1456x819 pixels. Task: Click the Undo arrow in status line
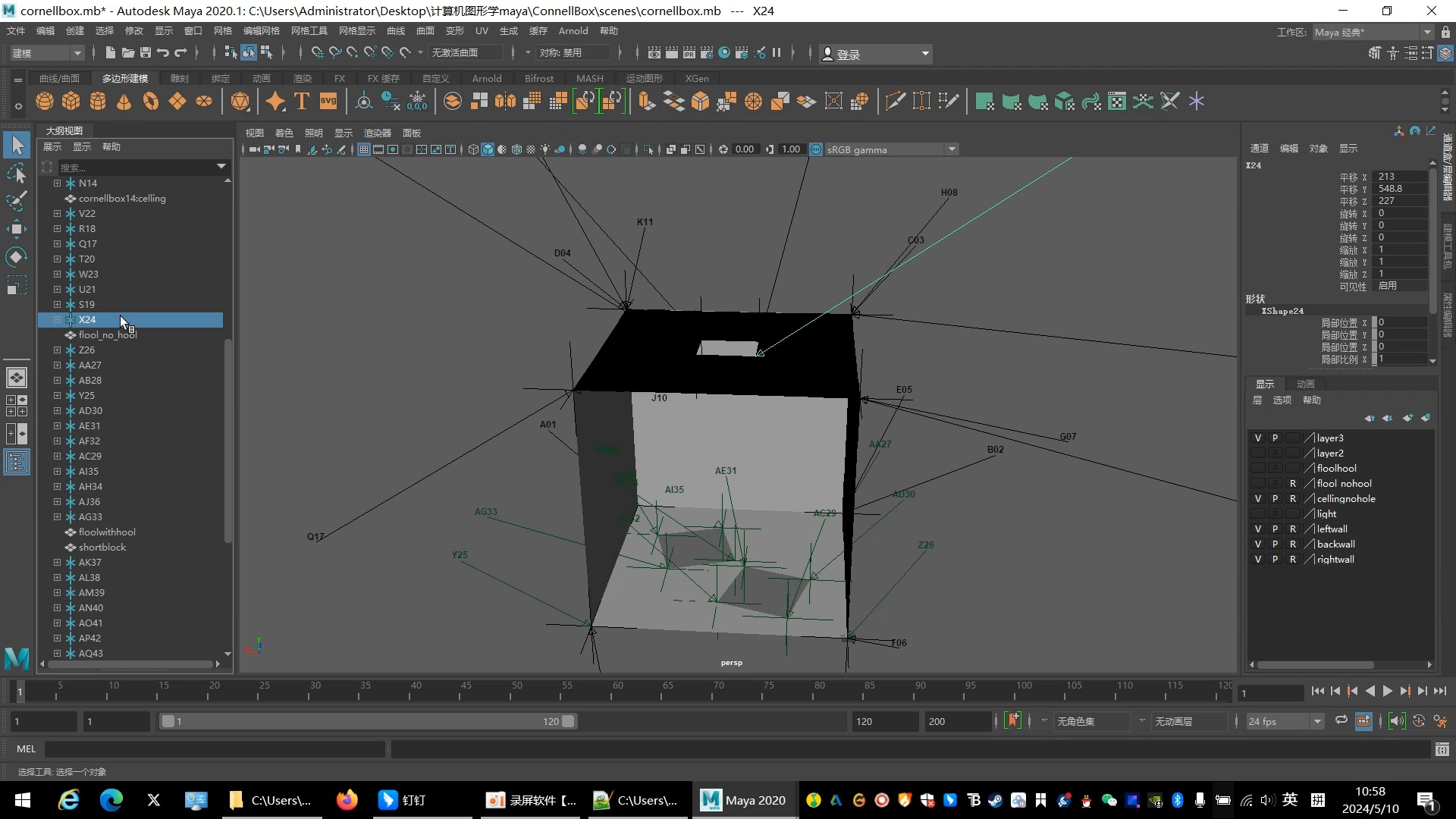click(x=163, y=52)
